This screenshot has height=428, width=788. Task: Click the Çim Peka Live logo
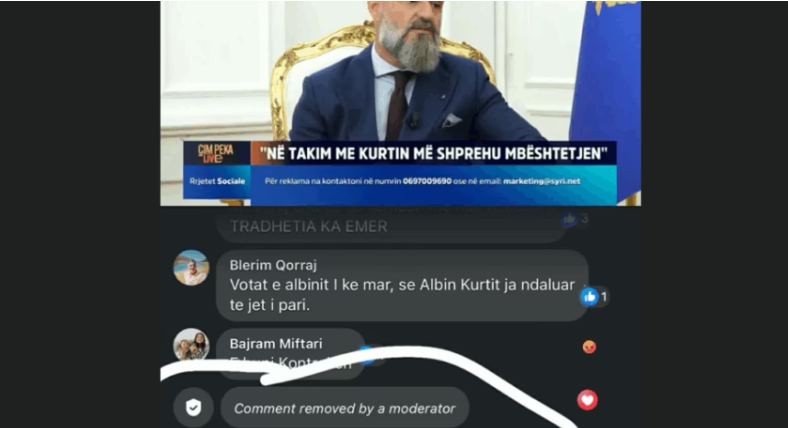tap(216, 154)
